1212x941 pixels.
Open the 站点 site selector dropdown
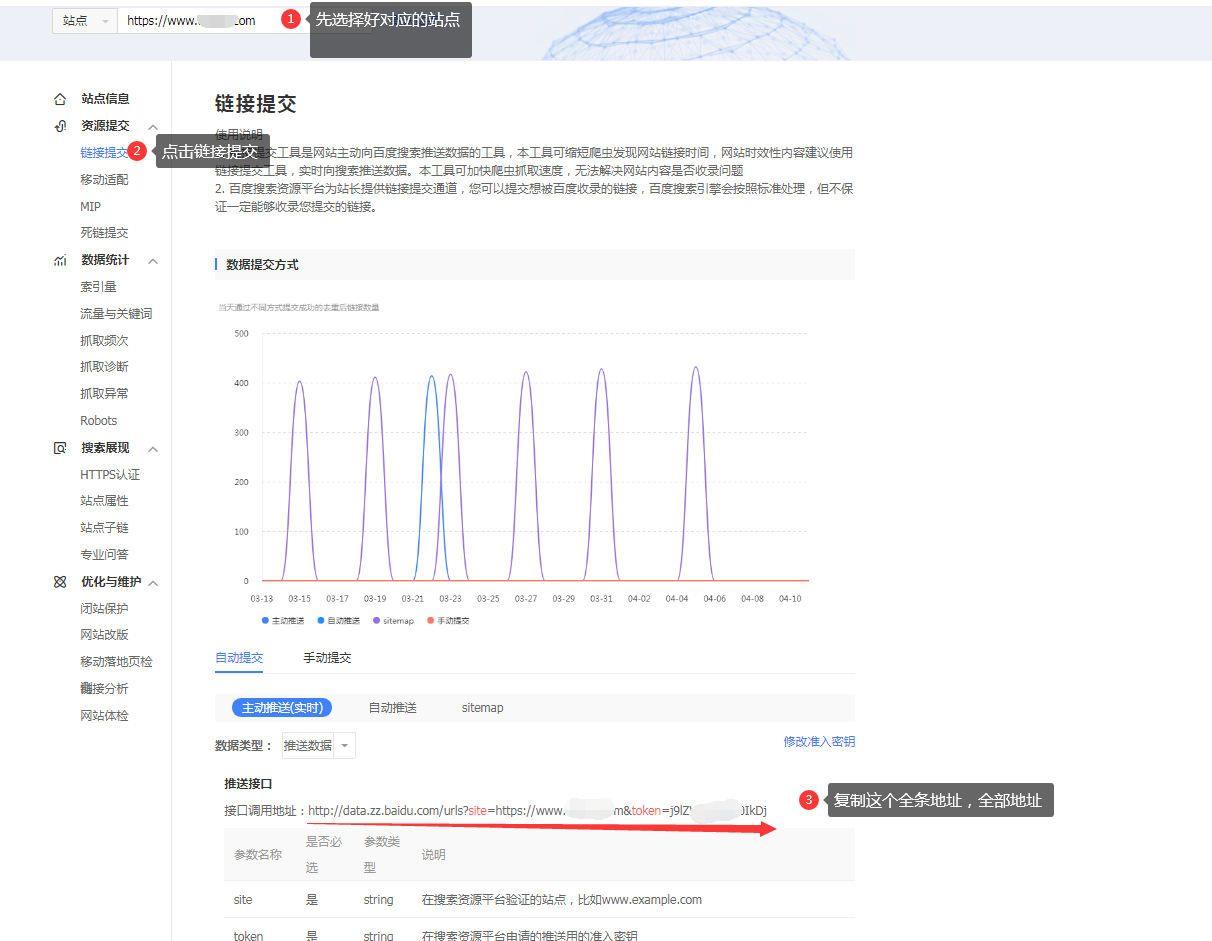coord(85,19)
